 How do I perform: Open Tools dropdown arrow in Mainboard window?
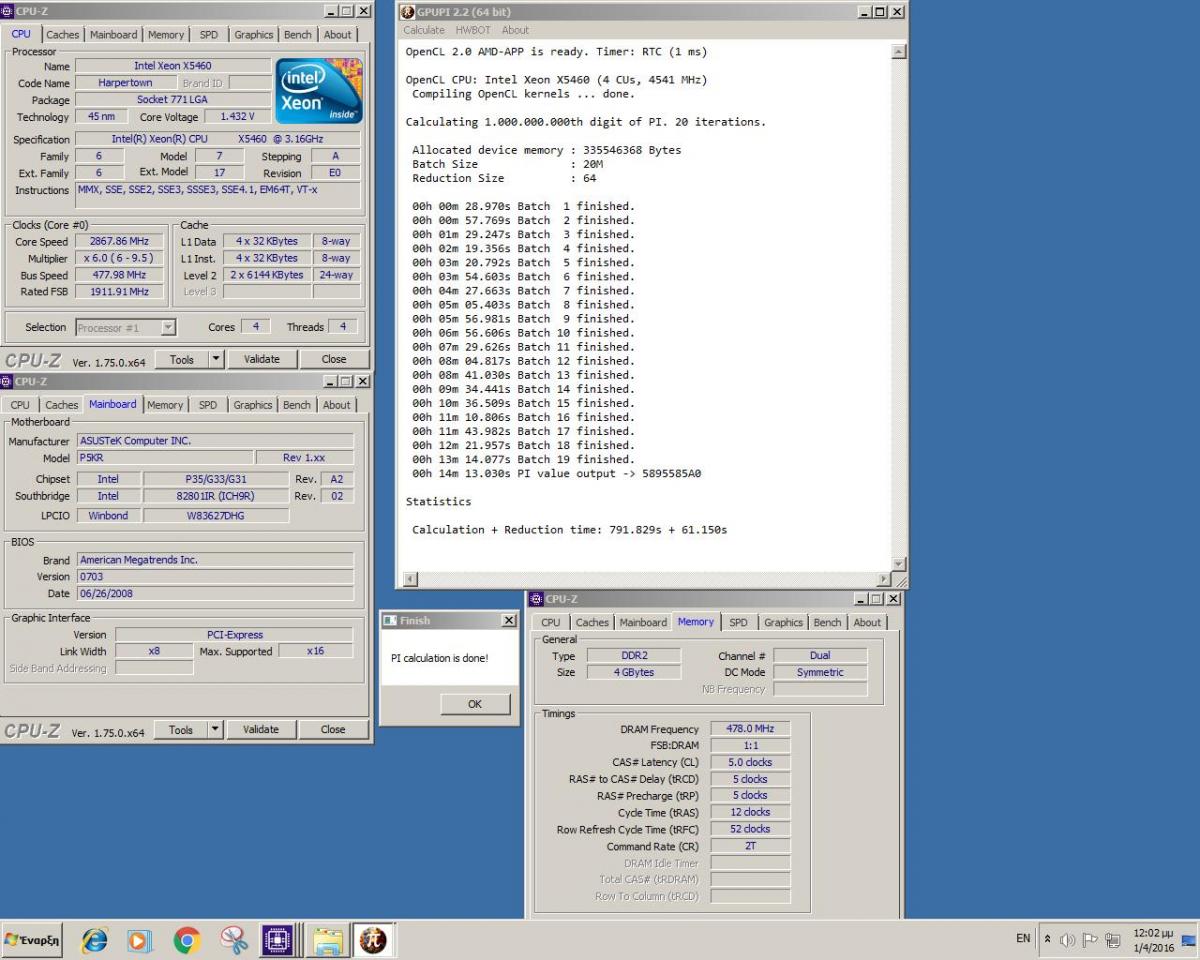[215, 729]
